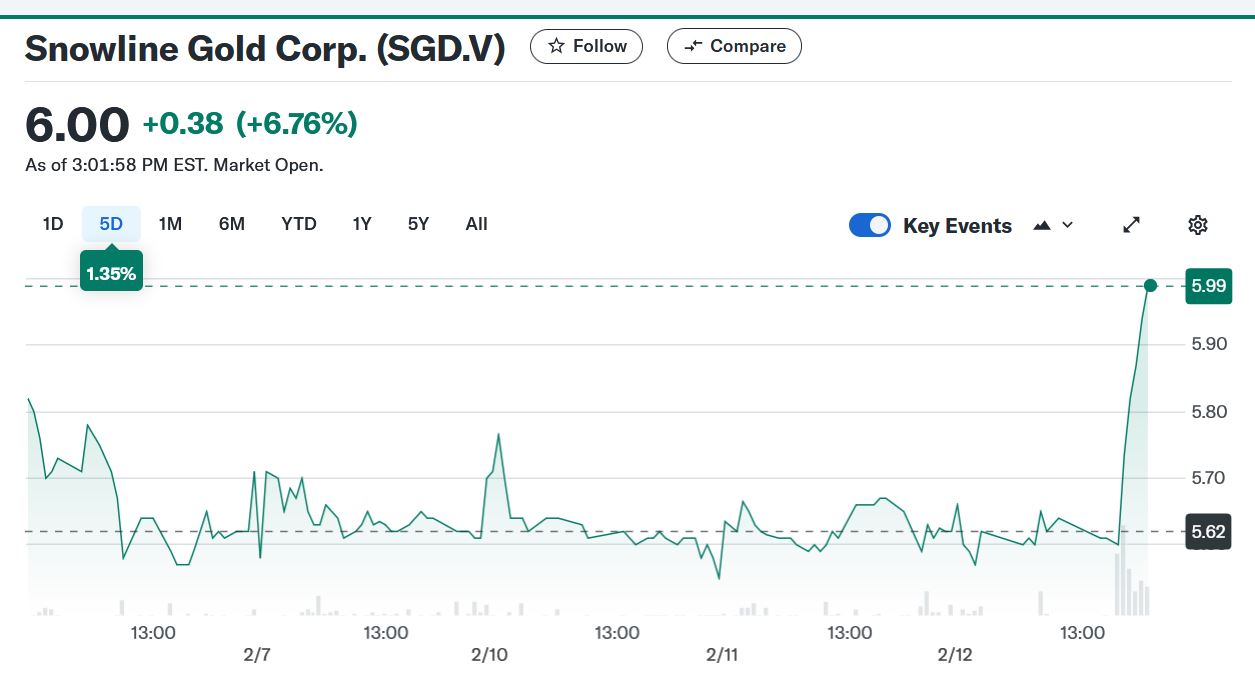This screenshot has height=682, width=1255.
Task: Click the star Follow button
Action: tap(586, 46)
